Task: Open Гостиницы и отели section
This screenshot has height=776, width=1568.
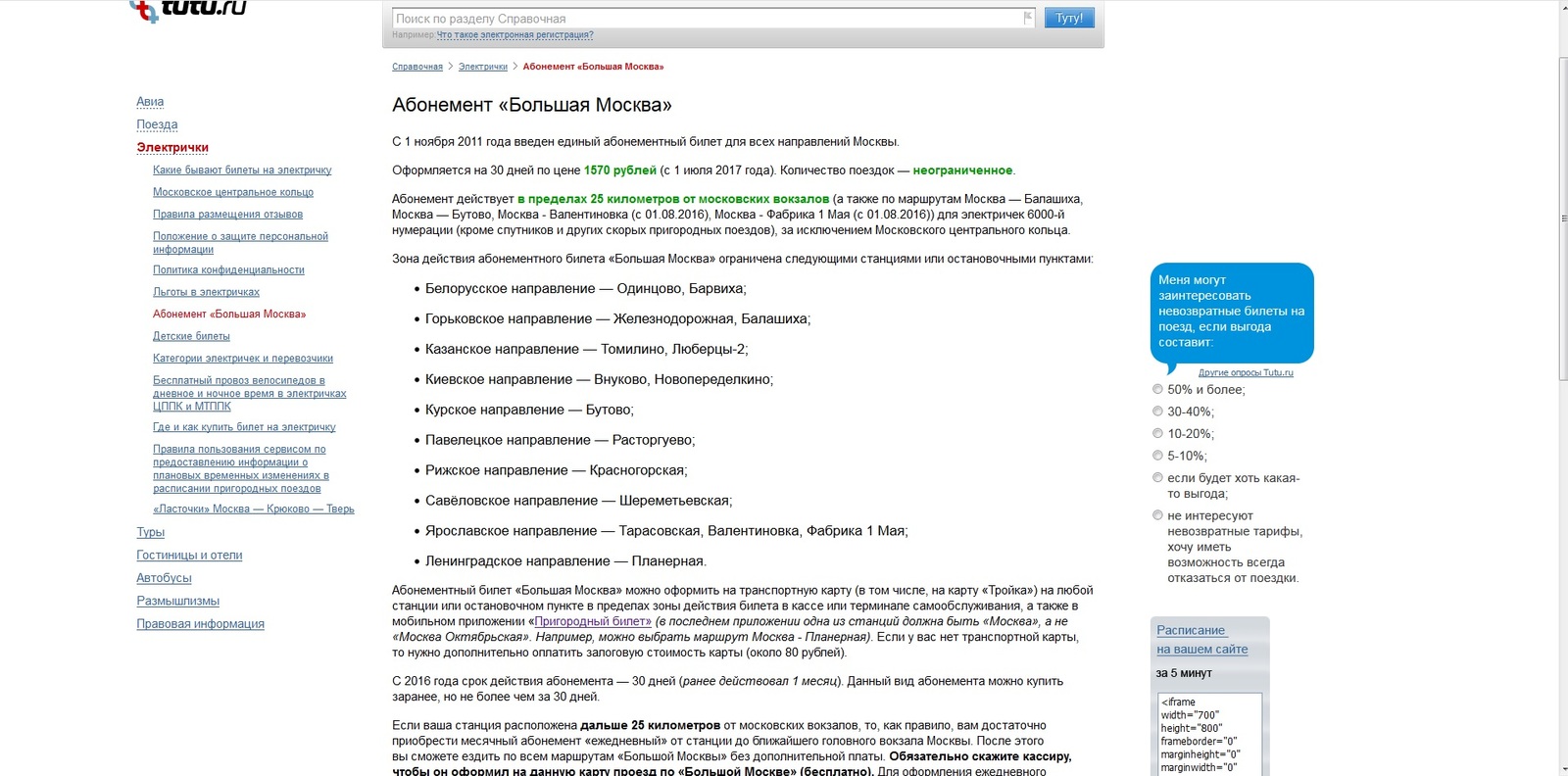Action: pos(189,556)
